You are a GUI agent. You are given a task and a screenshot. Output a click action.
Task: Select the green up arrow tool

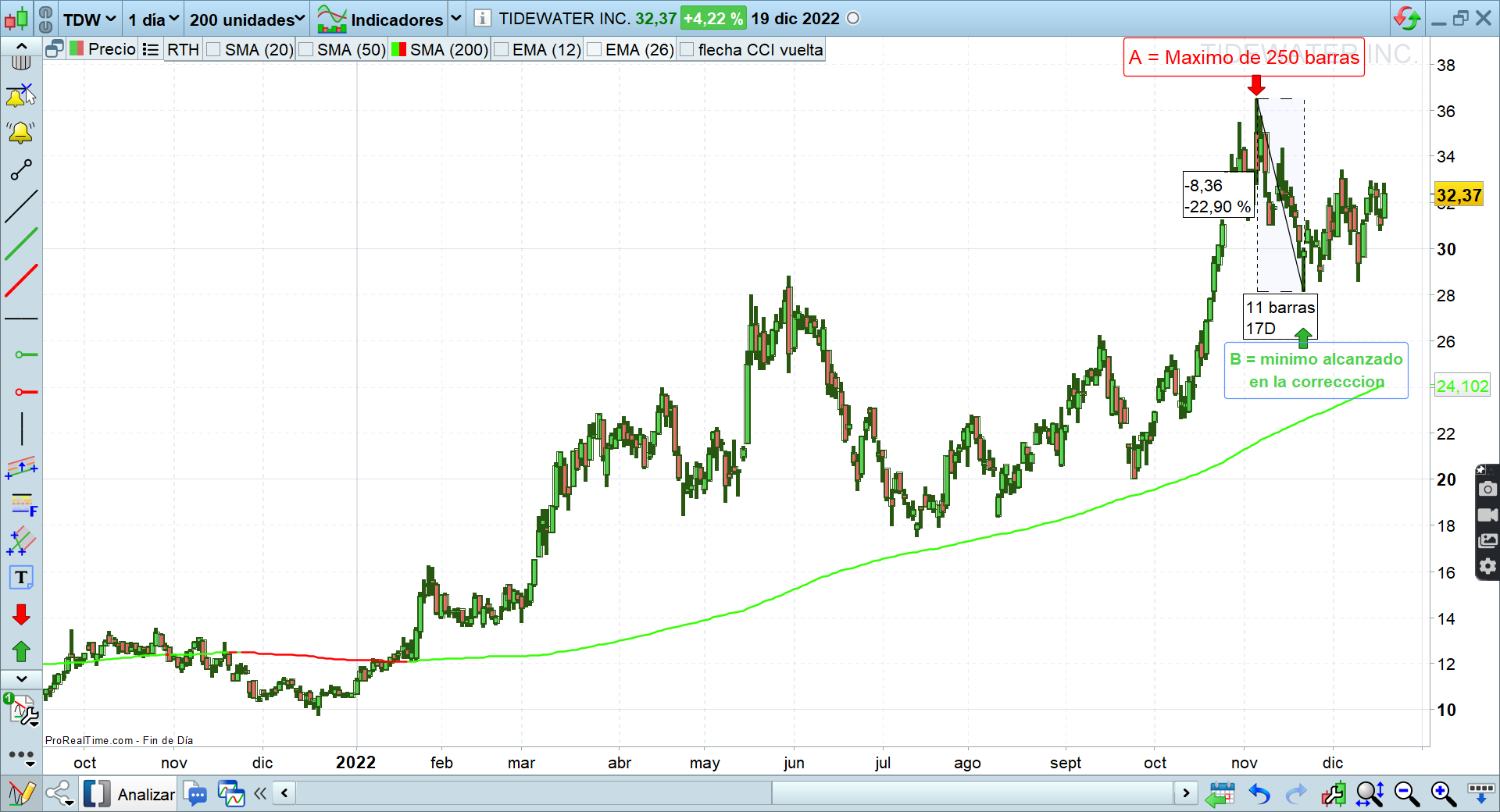coord(21,650)
